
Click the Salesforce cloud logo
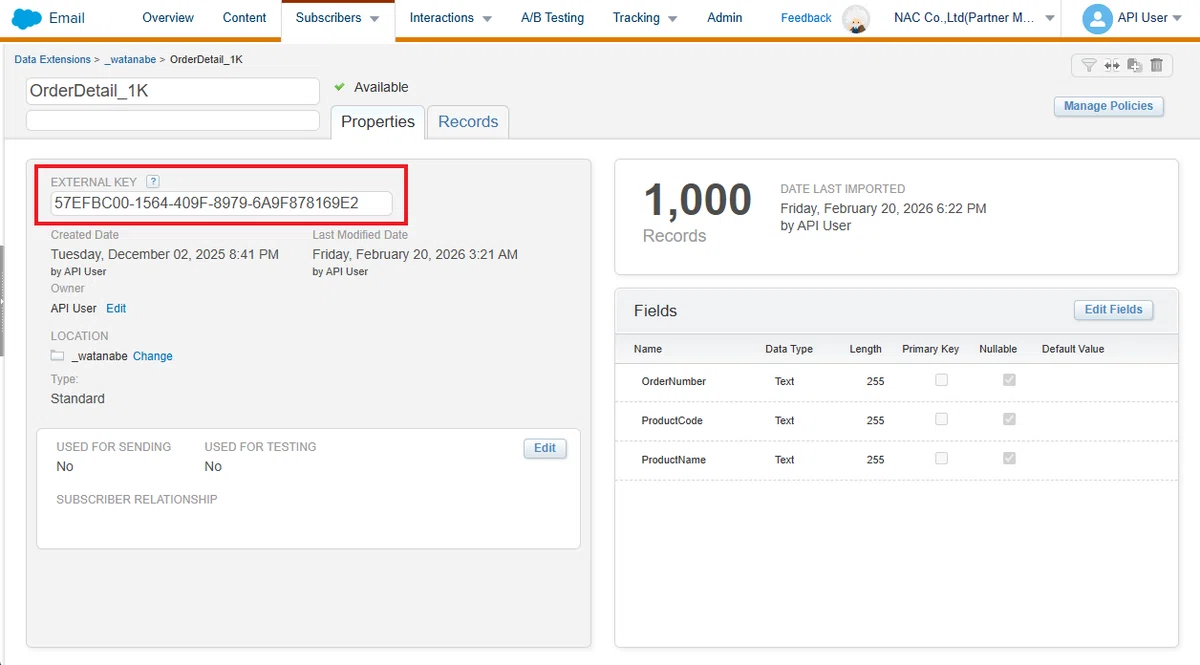(x=26, y=18)
